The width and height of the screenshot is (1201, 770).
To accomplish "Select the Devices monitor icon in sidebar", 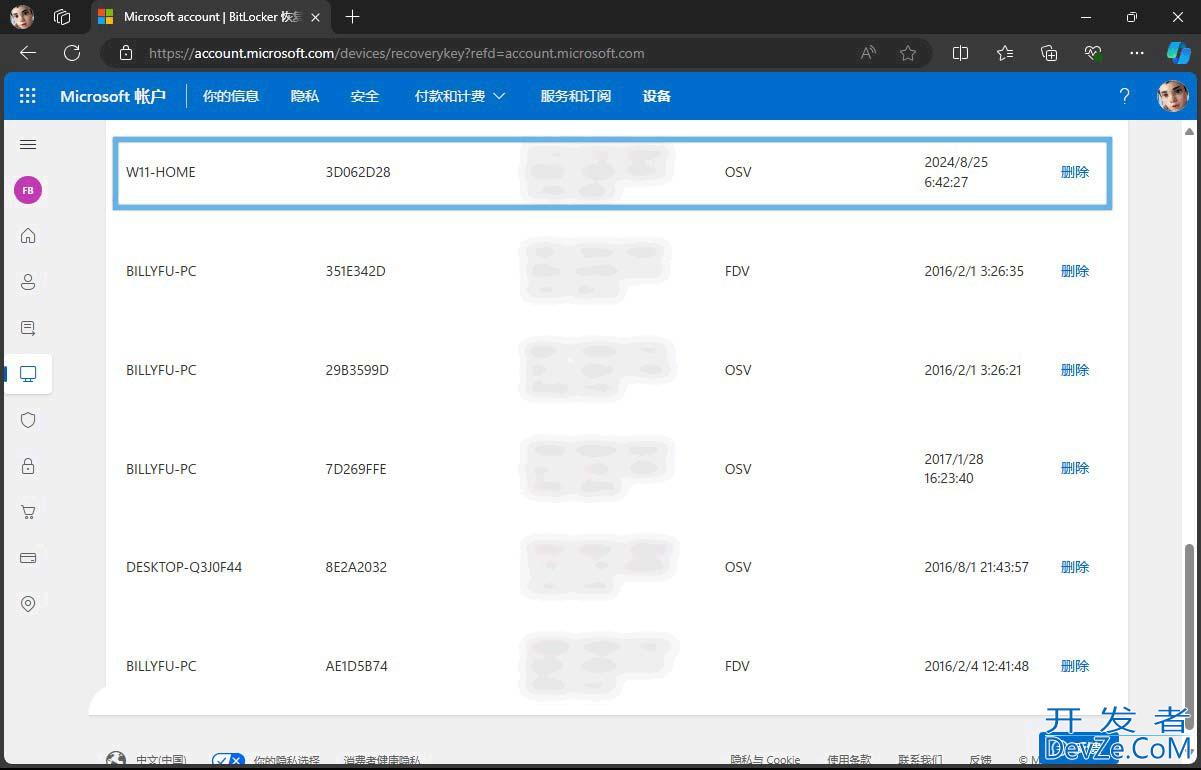I will (x=28, y=374).
